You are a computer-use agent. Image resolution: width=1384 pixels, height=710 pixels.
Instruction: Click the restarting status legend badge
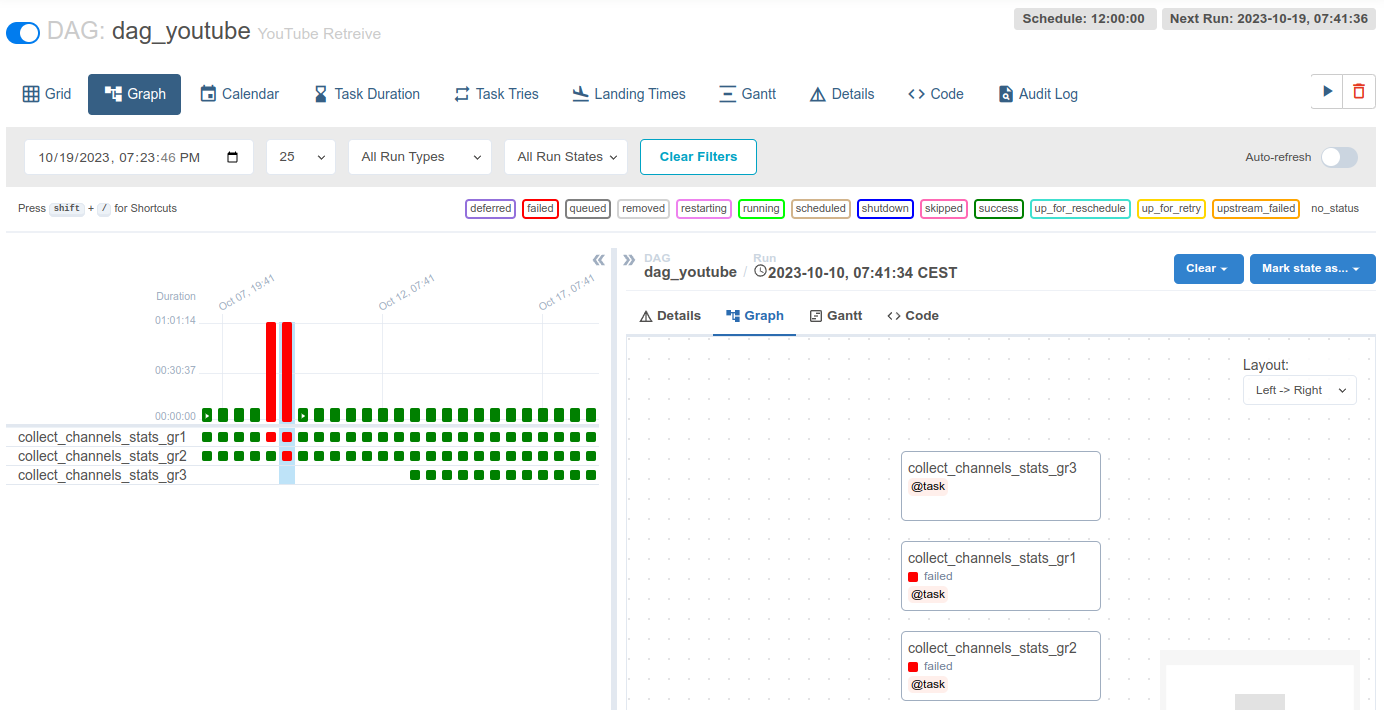coord(704,209)
